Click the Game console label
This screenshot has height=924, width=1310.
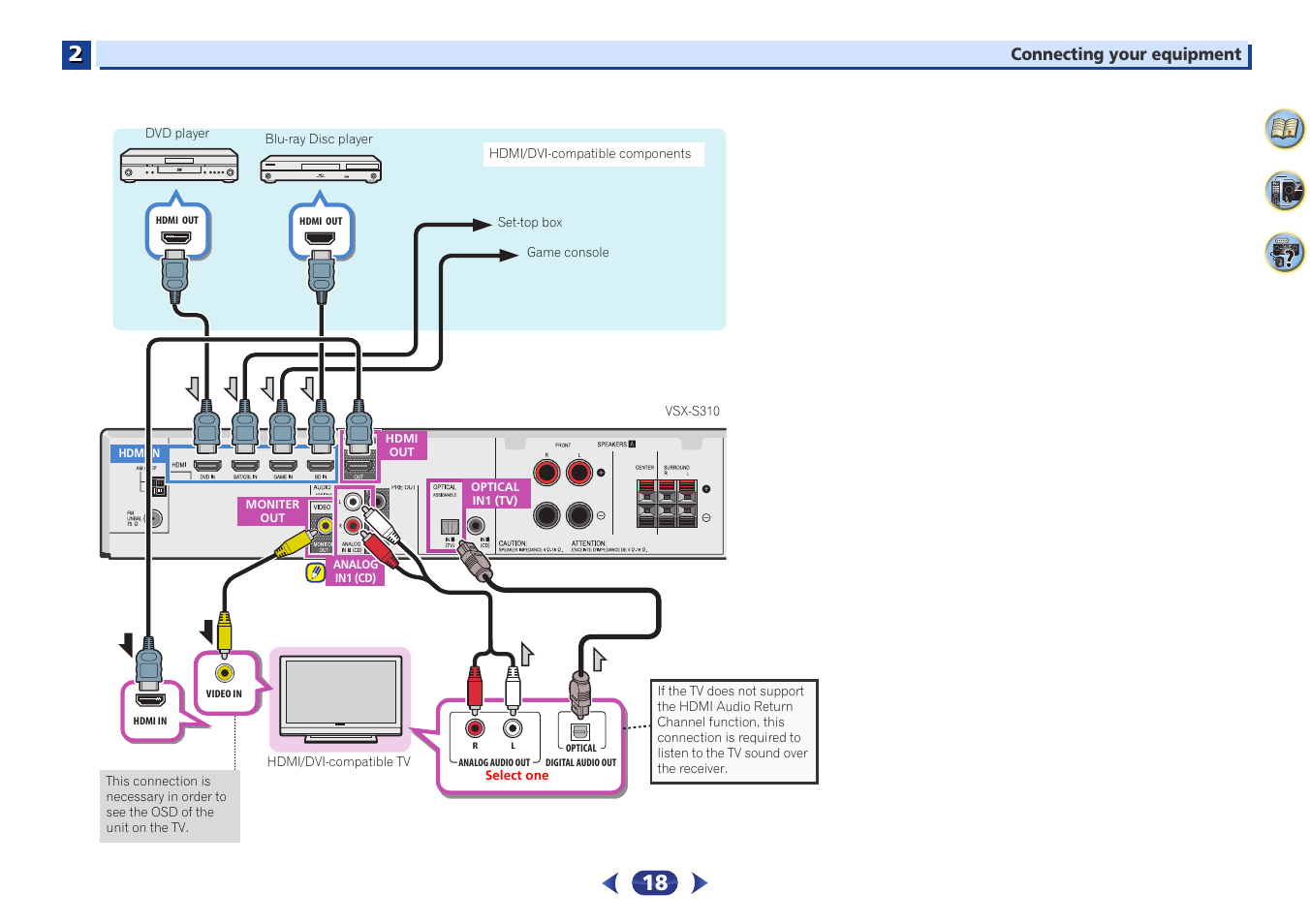click(568, 253)
